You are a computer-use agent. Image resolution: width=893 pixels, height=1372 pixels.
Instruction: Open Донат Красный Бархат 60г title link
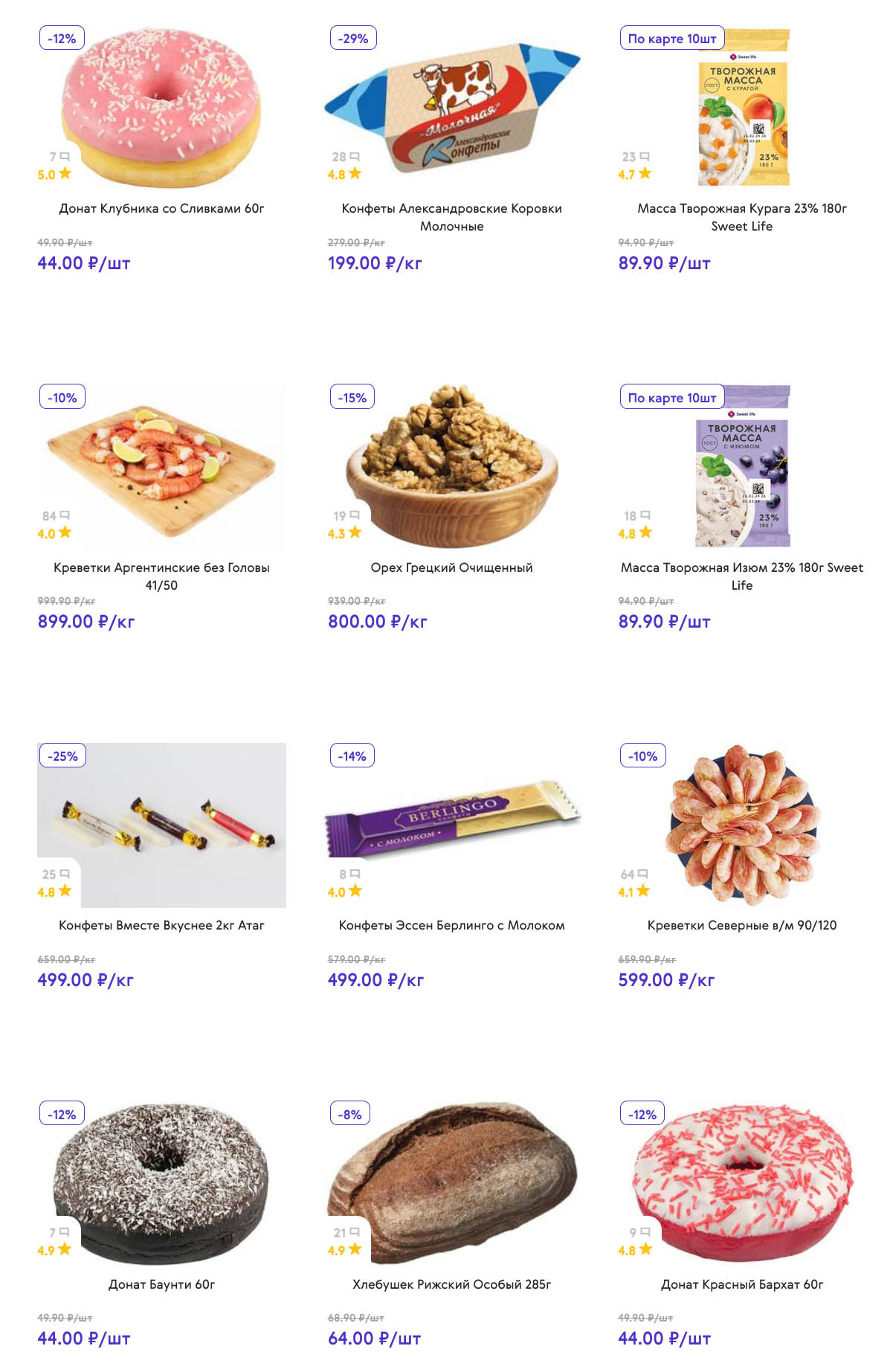(x=741, y=1284)
